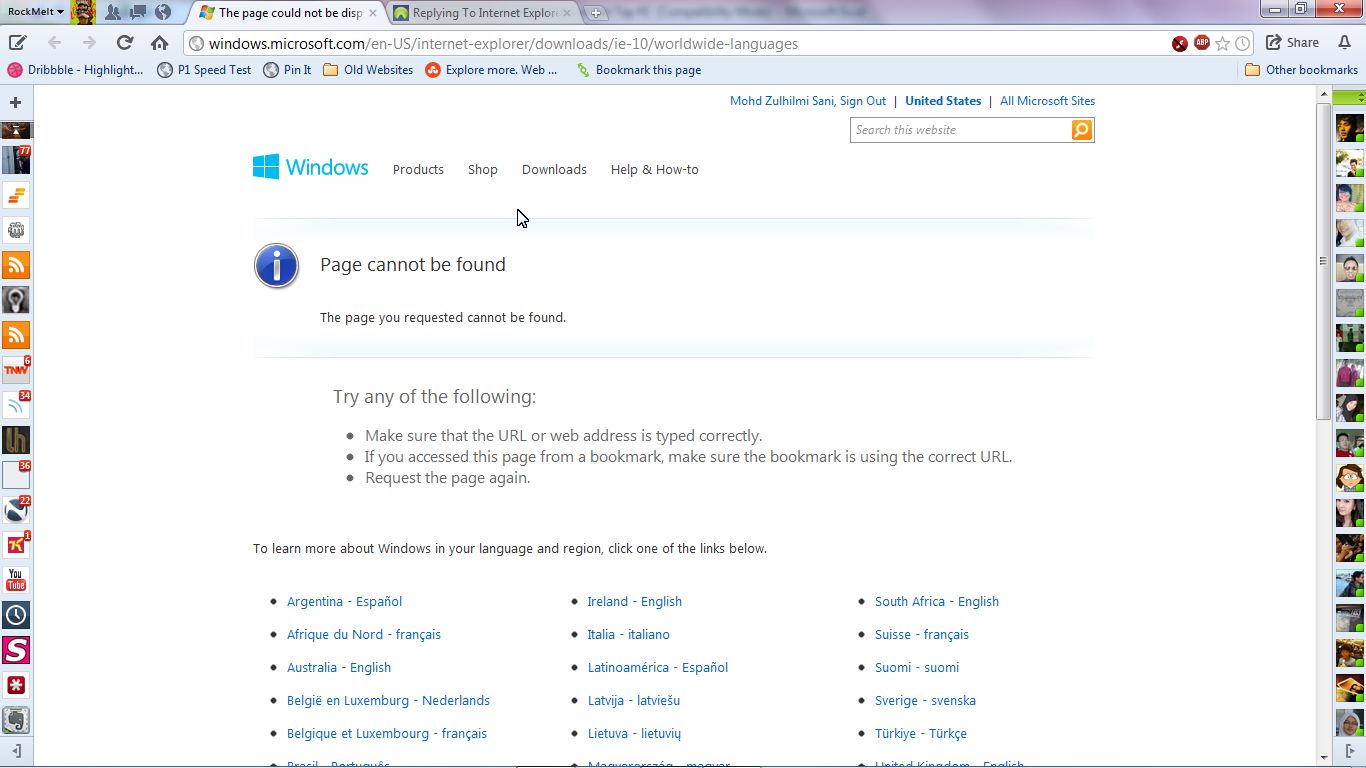Open the red asterisk sidebar app
1366x768 pixels.
click(x=16, y=685)
